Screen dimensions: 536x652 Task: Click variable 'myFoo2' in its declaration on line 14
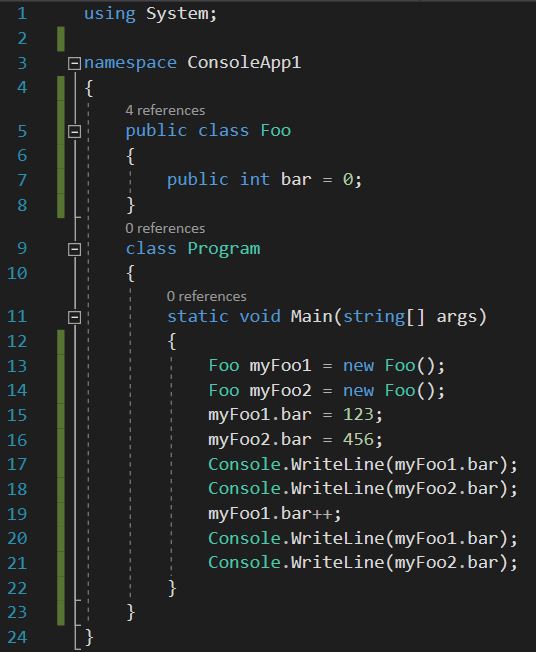click(x=280, y=390)
